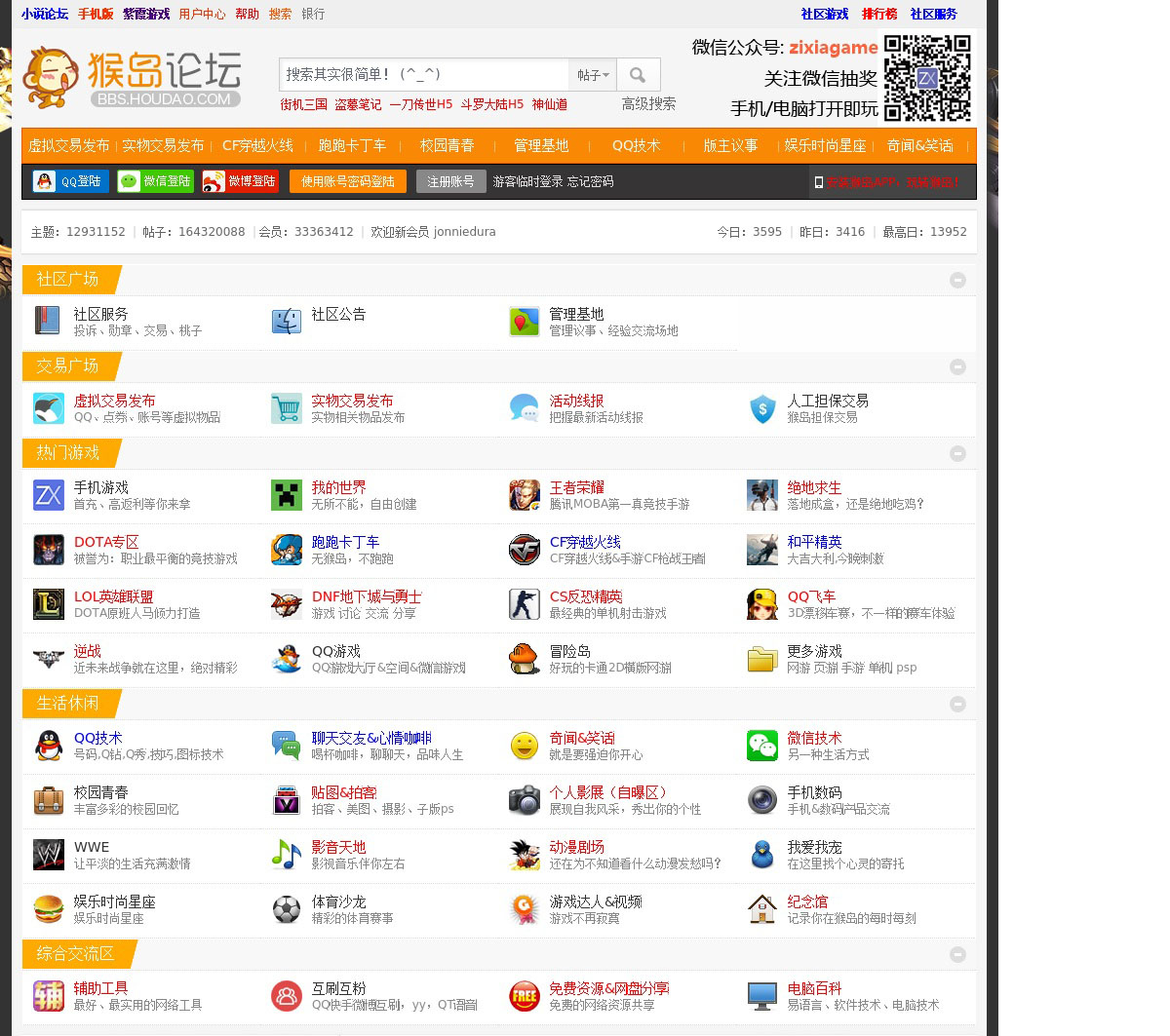Click the 跑跑卡丁车 character icon
The image size is (1170, 1036).
[x=287, y=550]
